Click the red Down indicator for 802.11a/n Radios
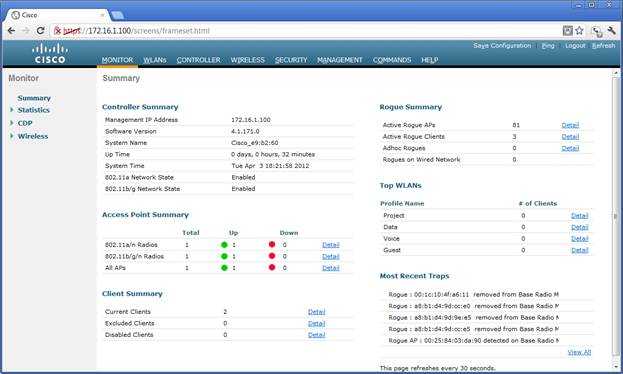This screenshot has width=623, height=374. coord(272,244)
